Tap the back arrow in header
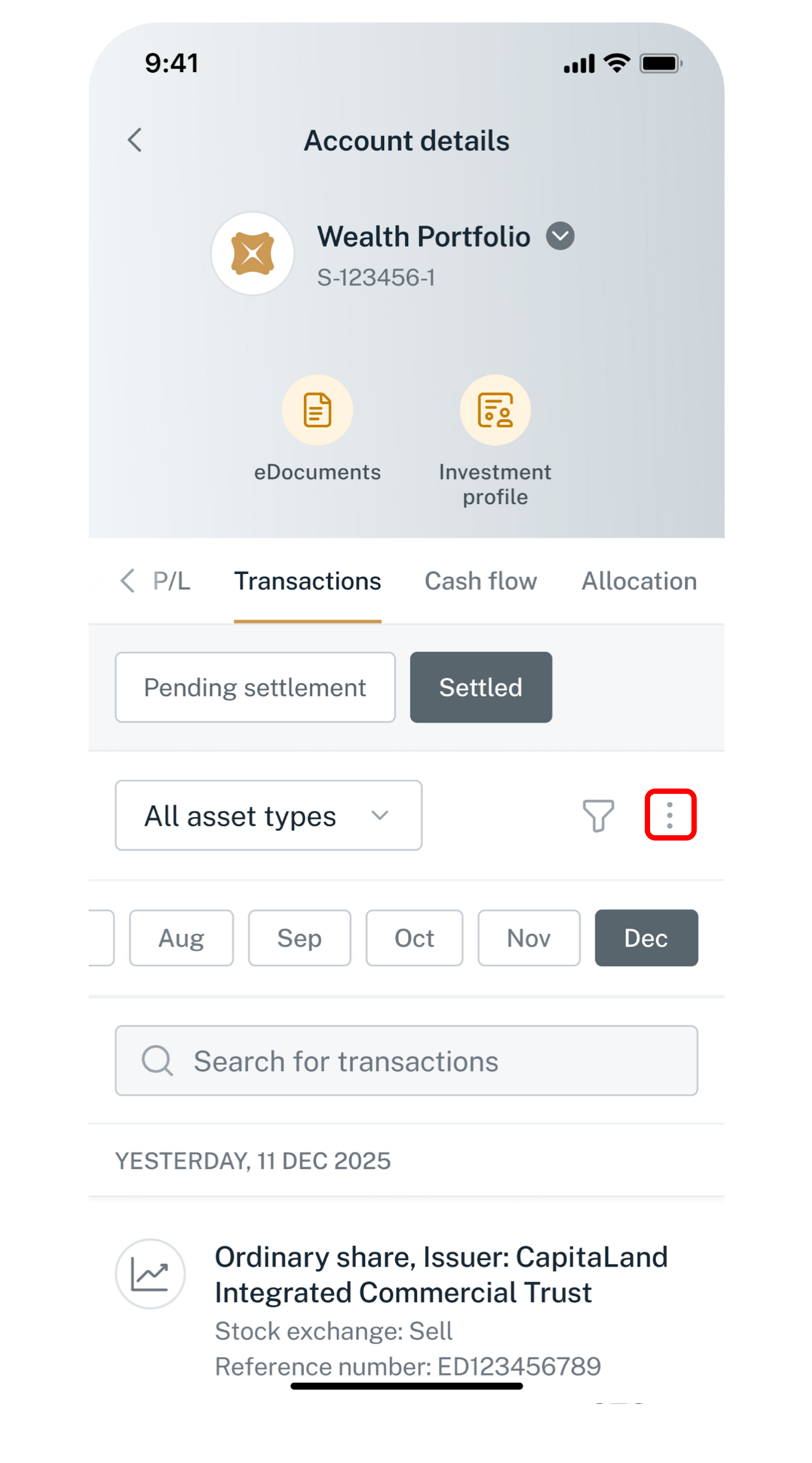 [135, 140]
